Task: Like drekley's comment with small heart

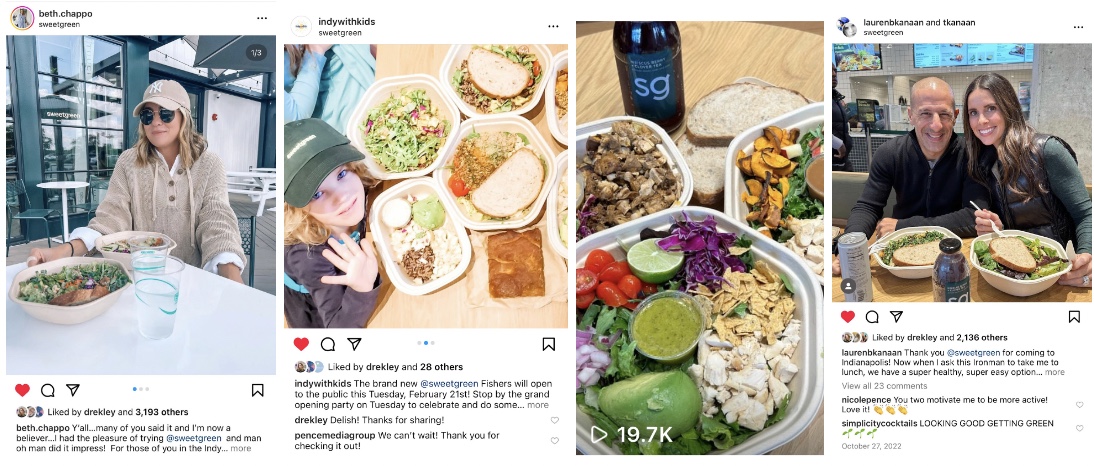Action: pyautogui.click(x=555, y=421)
